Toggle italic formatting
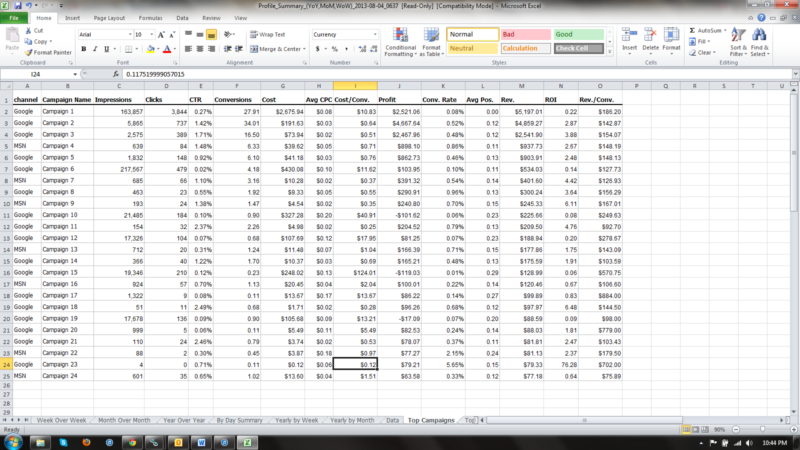Image resolution: width=800 pixels, height=450 pixels. (x=95, y=48)
